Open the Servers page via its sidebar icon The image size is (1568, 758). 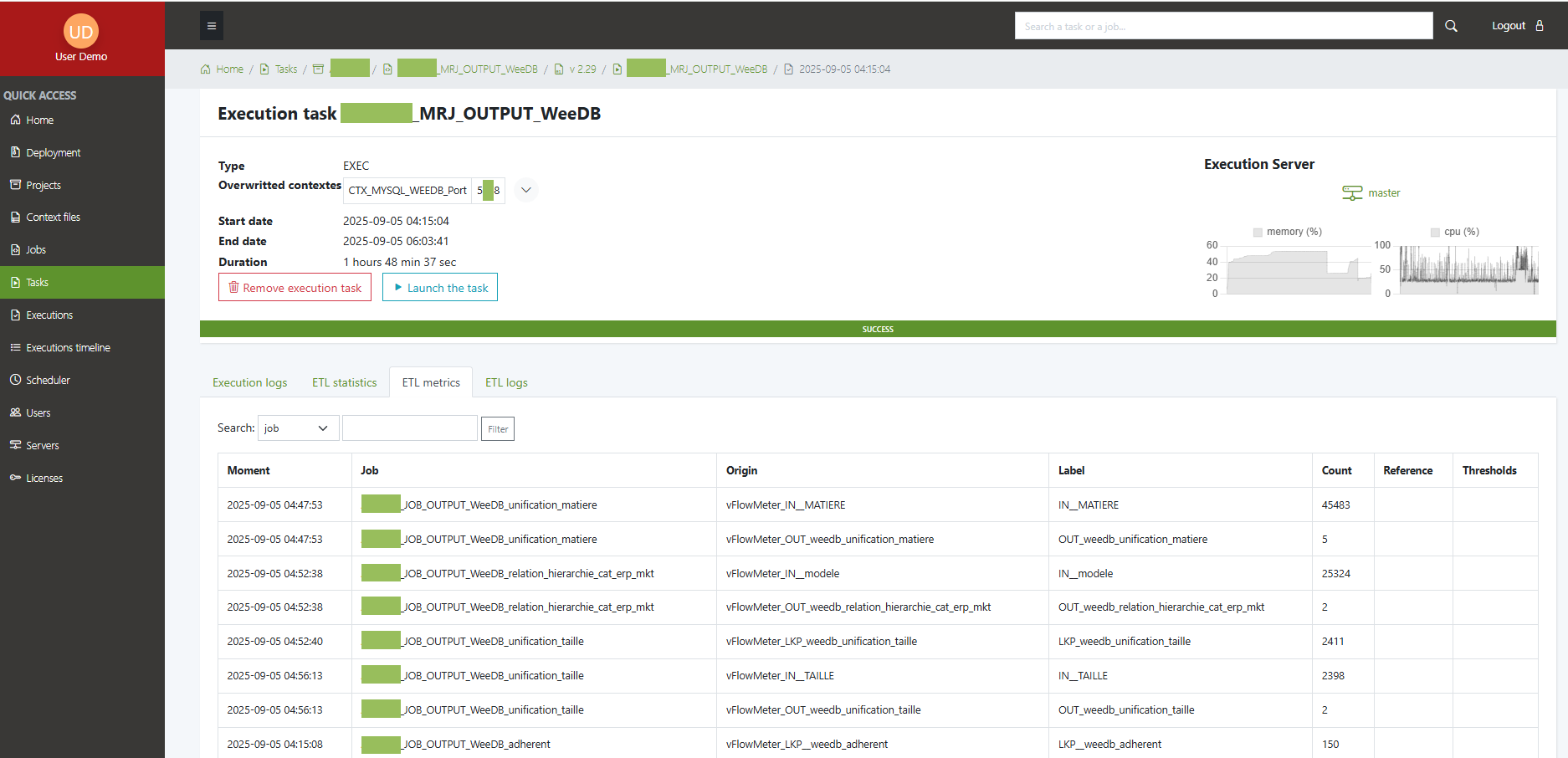point(15,444)
